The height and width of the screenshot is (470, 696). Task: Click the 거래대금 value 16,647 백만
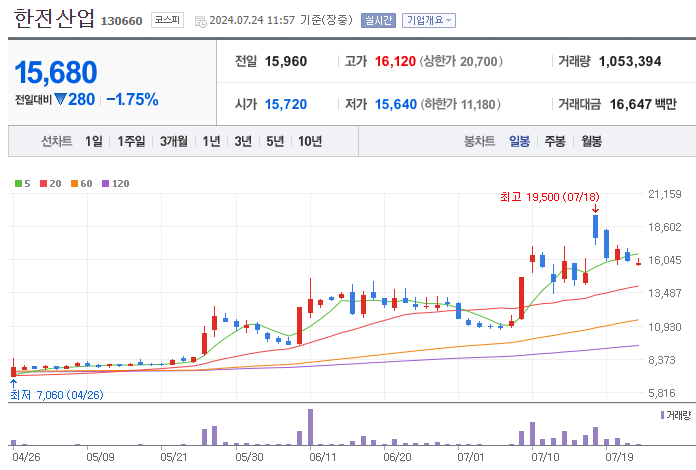[643, 104]
